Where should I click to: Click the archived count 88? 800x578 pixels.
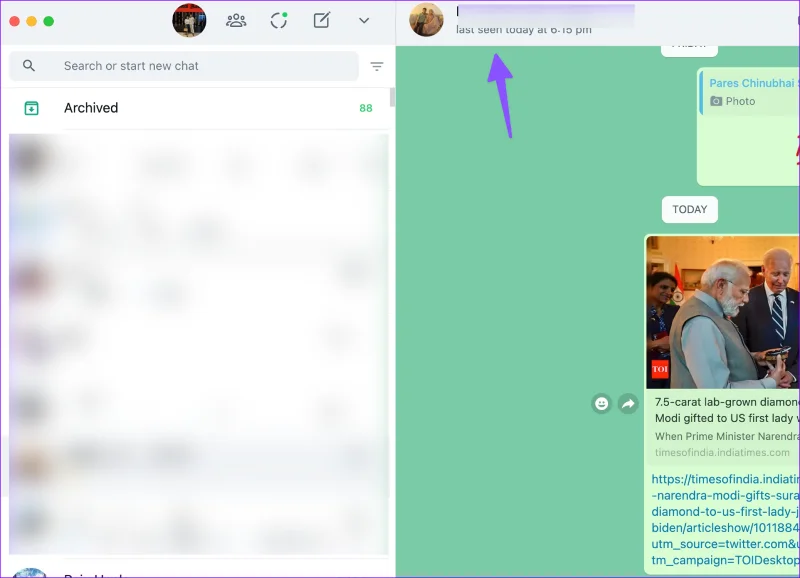[366, 108]
